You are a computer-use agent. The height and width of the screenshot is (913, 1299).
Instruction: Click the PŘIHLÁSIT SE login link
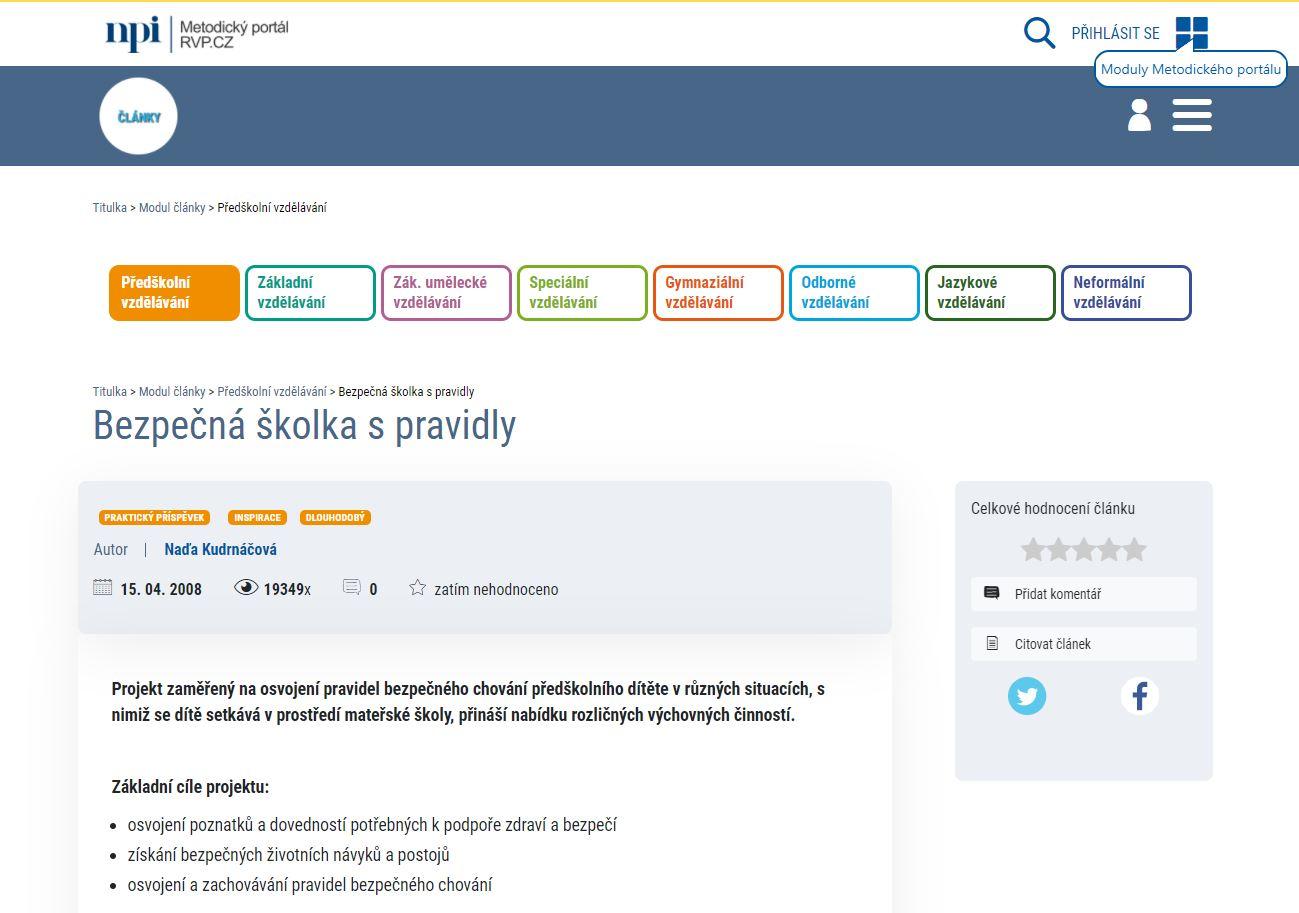pos(1115,33)
